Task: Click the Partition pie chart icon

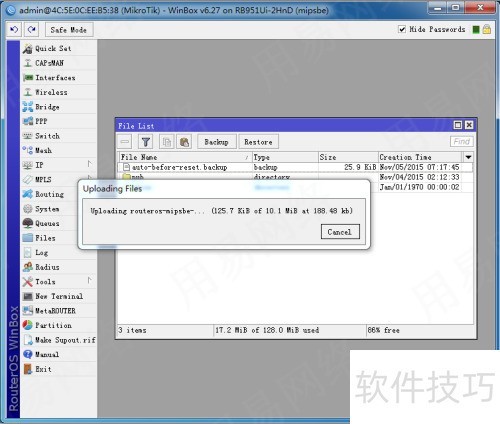Action: (28, 325)
